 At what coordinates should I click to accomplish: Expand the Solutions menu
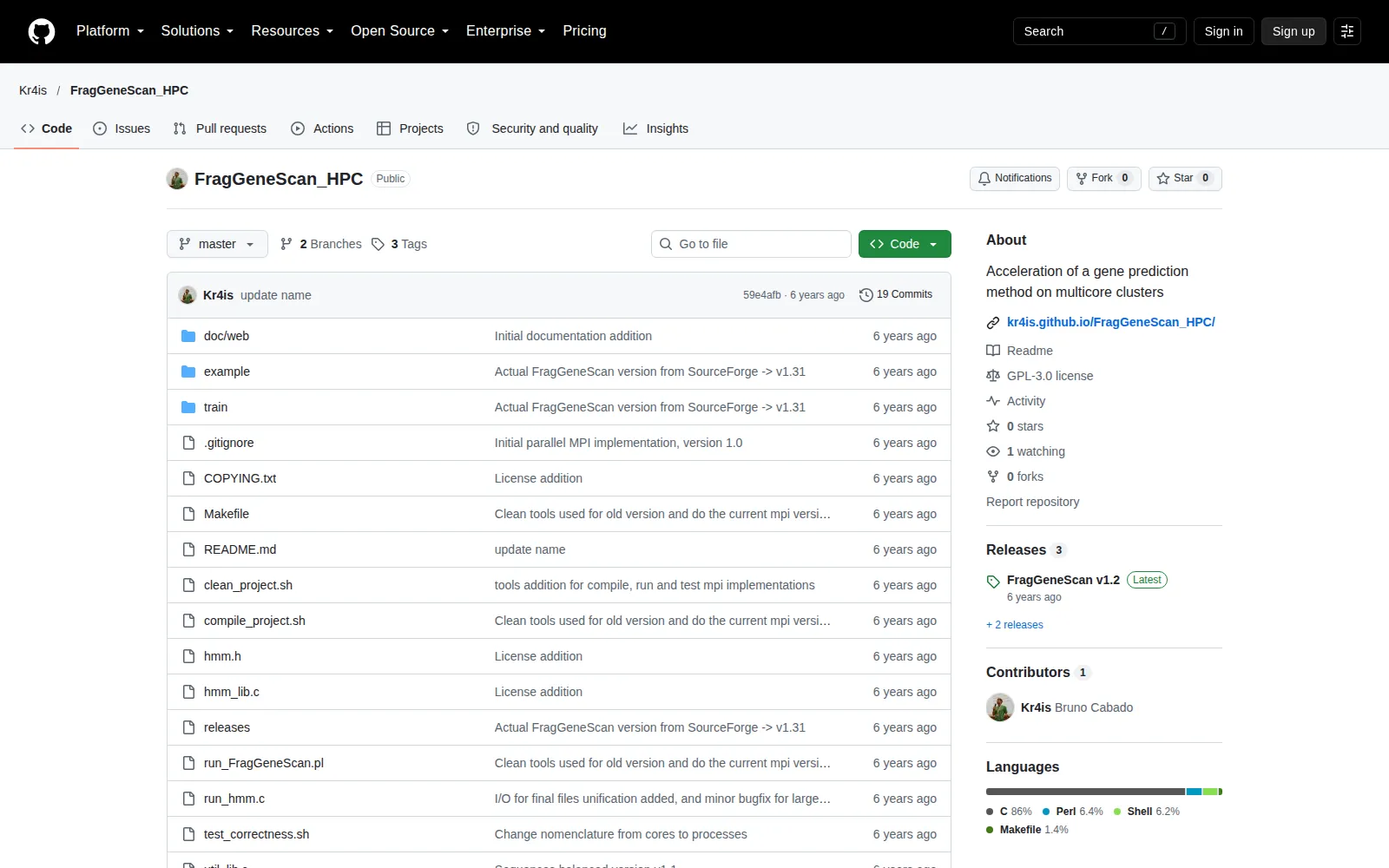click(197, 31)
